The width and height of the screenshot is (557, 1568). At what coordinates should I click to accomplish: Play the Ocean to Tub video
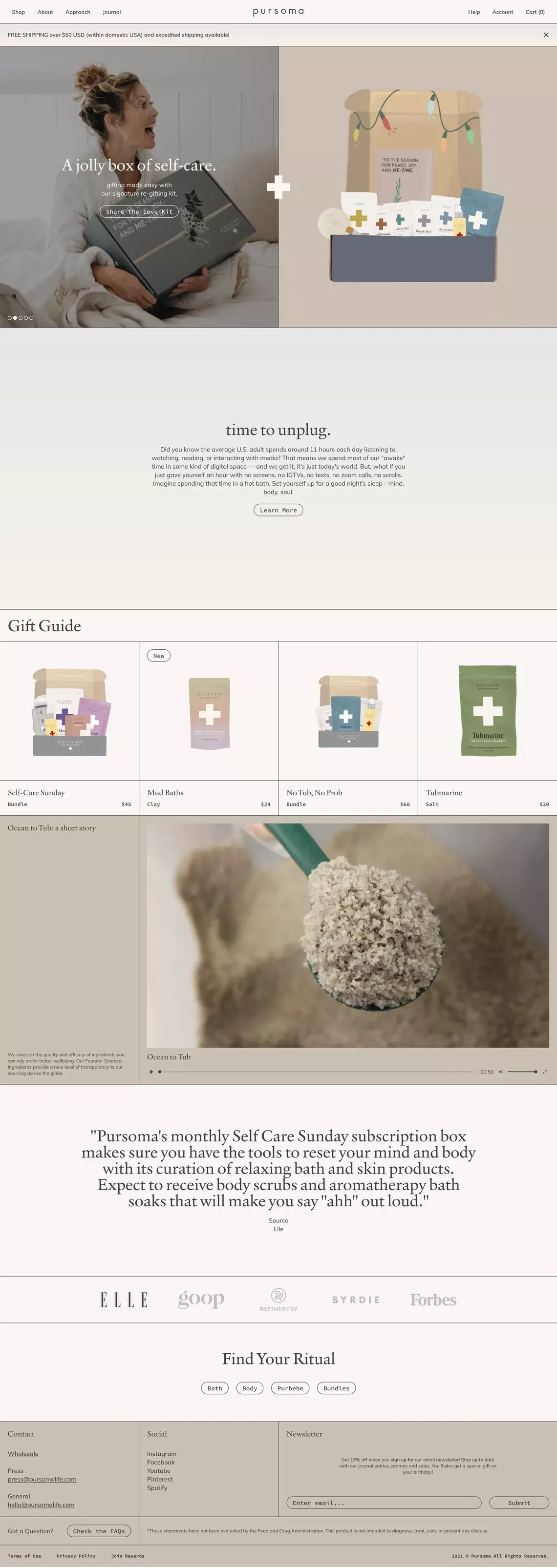point(152,1072)
